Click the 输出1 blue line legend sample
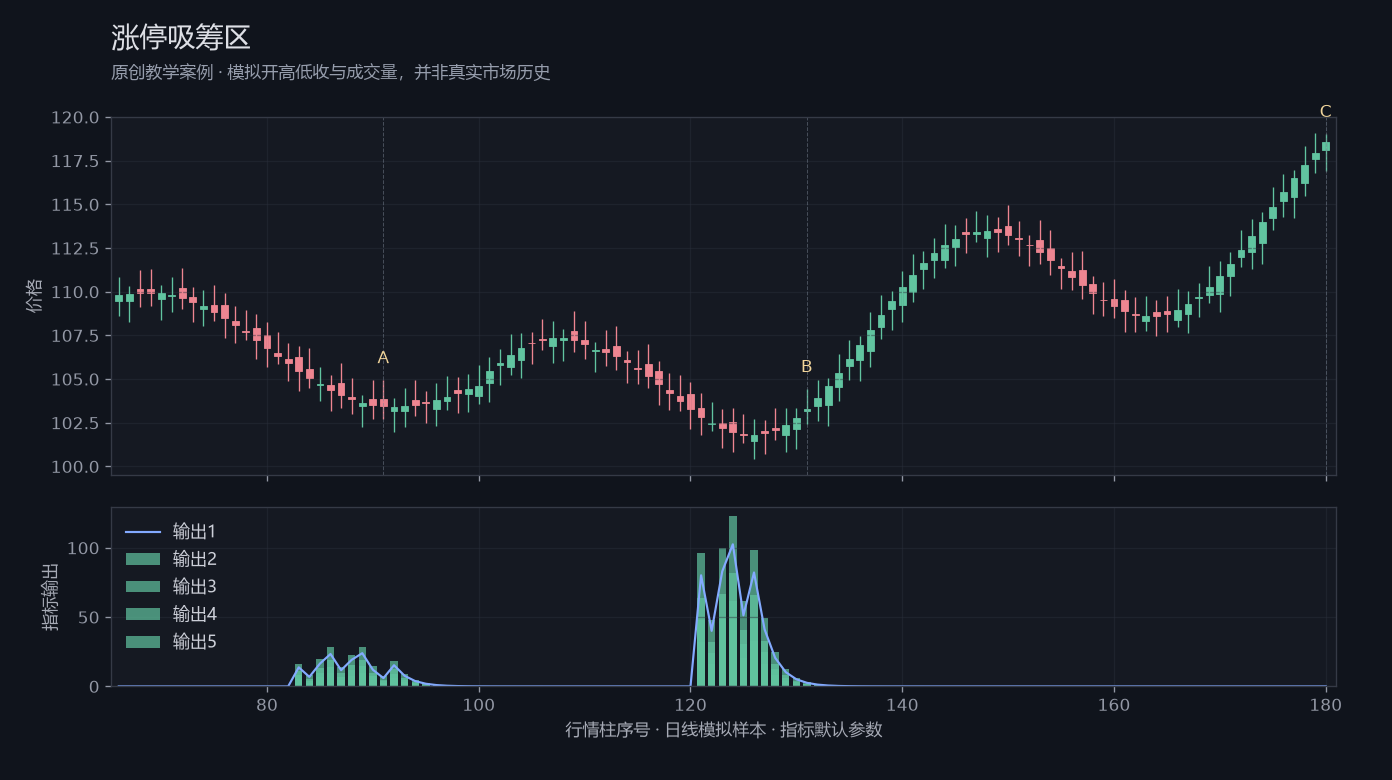 click(x=143, y=532)
